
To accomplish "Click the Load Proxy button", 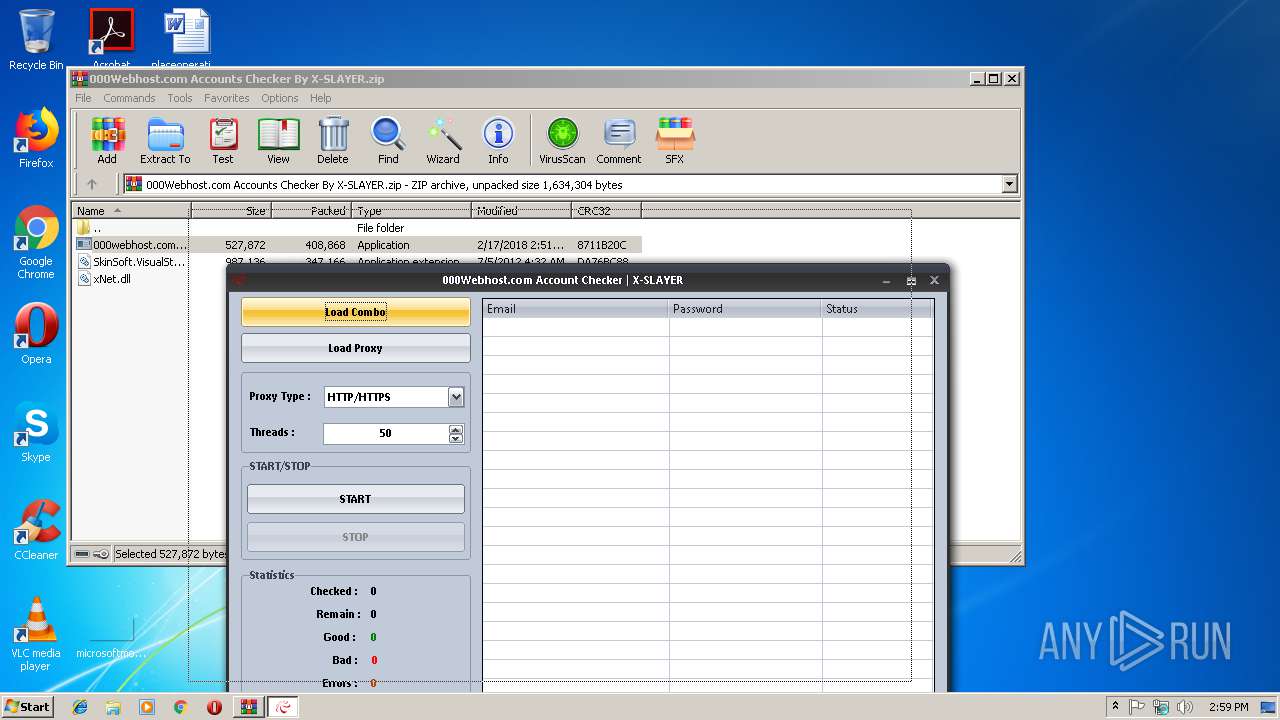I will pyautogui.click(x=355, y=348).
